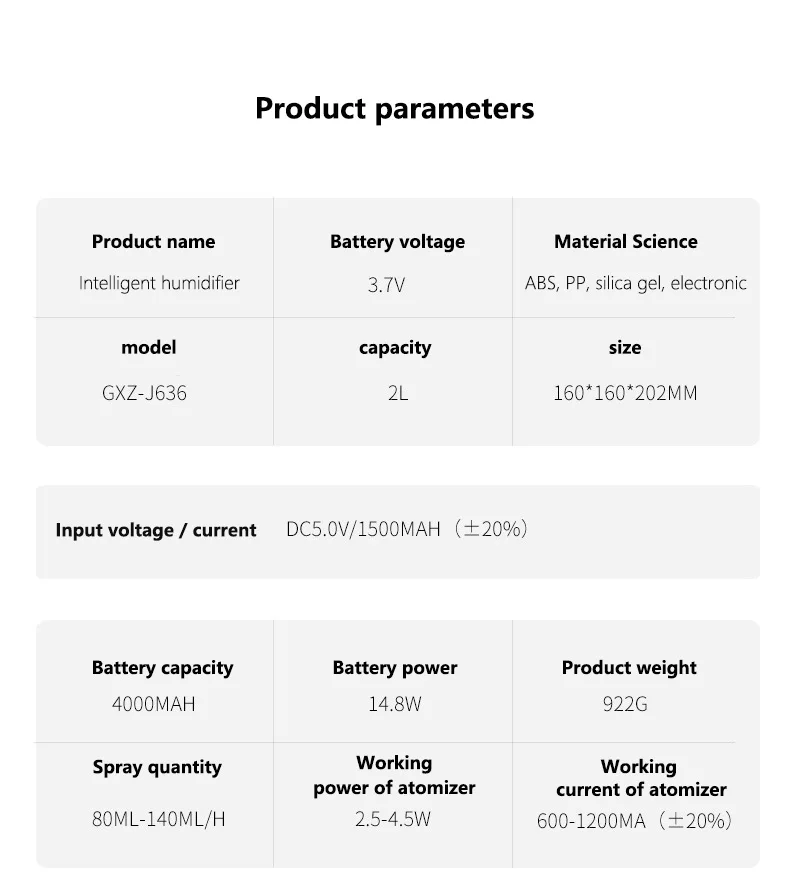Click the Battery capacity label
790x885 pixels.
click(x=162, y=668)
